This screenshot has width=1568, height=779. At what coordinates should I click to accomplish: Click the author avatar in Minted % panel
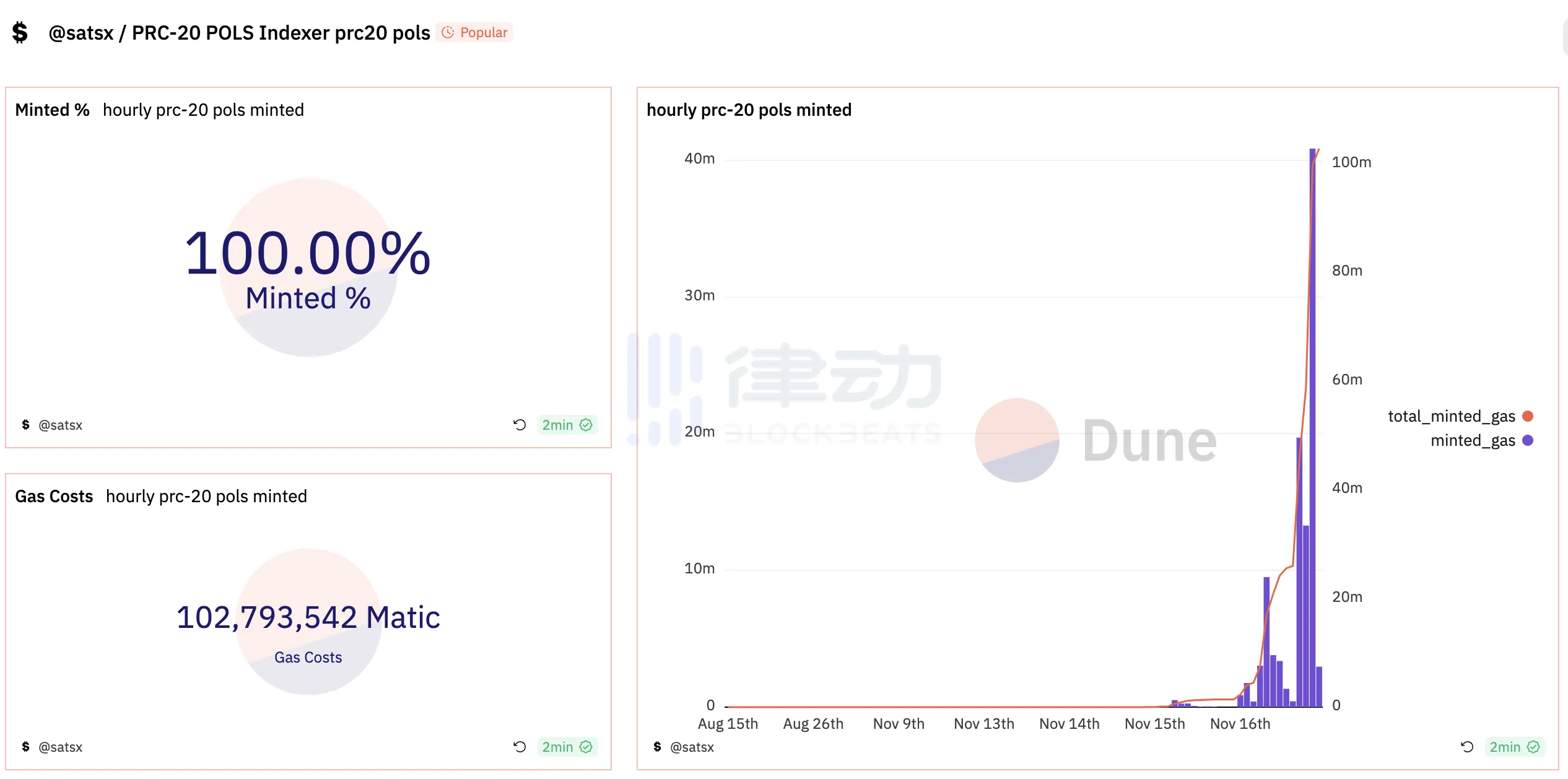click(x=25, y=425)
